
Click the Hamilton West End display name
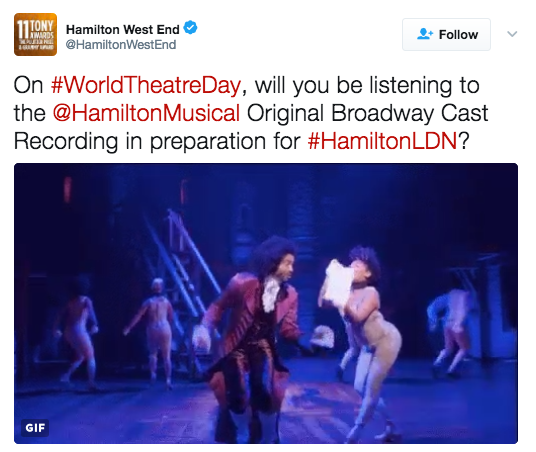click(x=123, y=29)
